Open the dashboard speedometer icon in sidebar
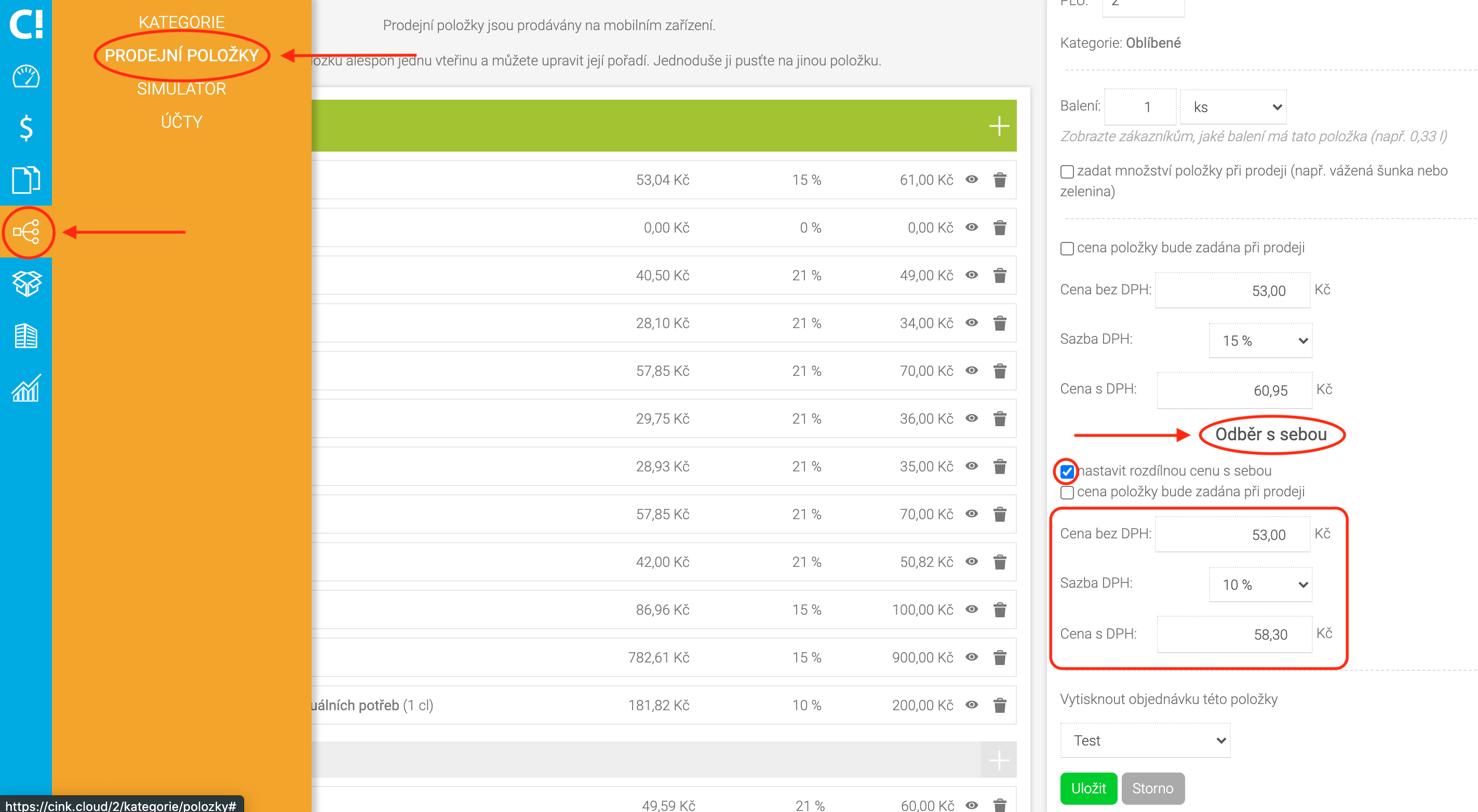1478x812 pixels. [x=26, y=77]
